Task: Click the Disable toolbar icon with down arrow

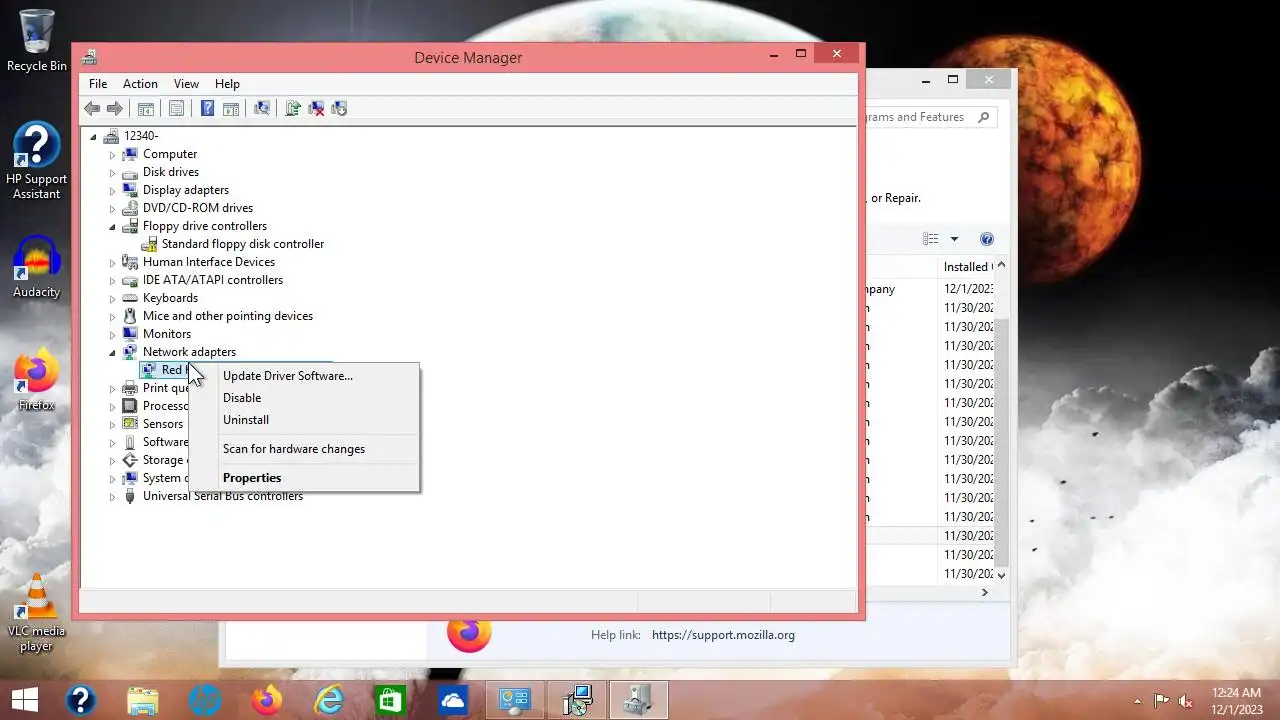Action: pyautogui.click(x=339, y=108)
